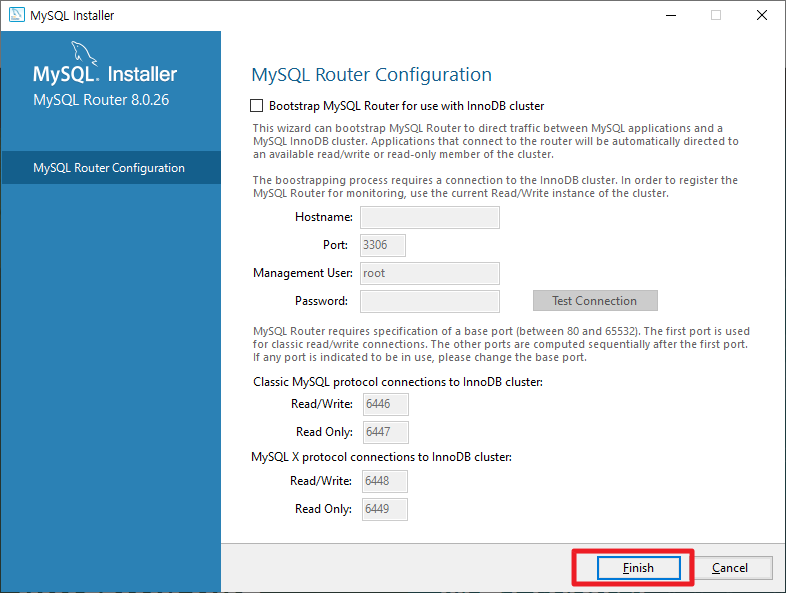Select Classic protocol Read/Write port 6446 field
786x593 pixels.
pyautogui.click(x=385, y=404)
